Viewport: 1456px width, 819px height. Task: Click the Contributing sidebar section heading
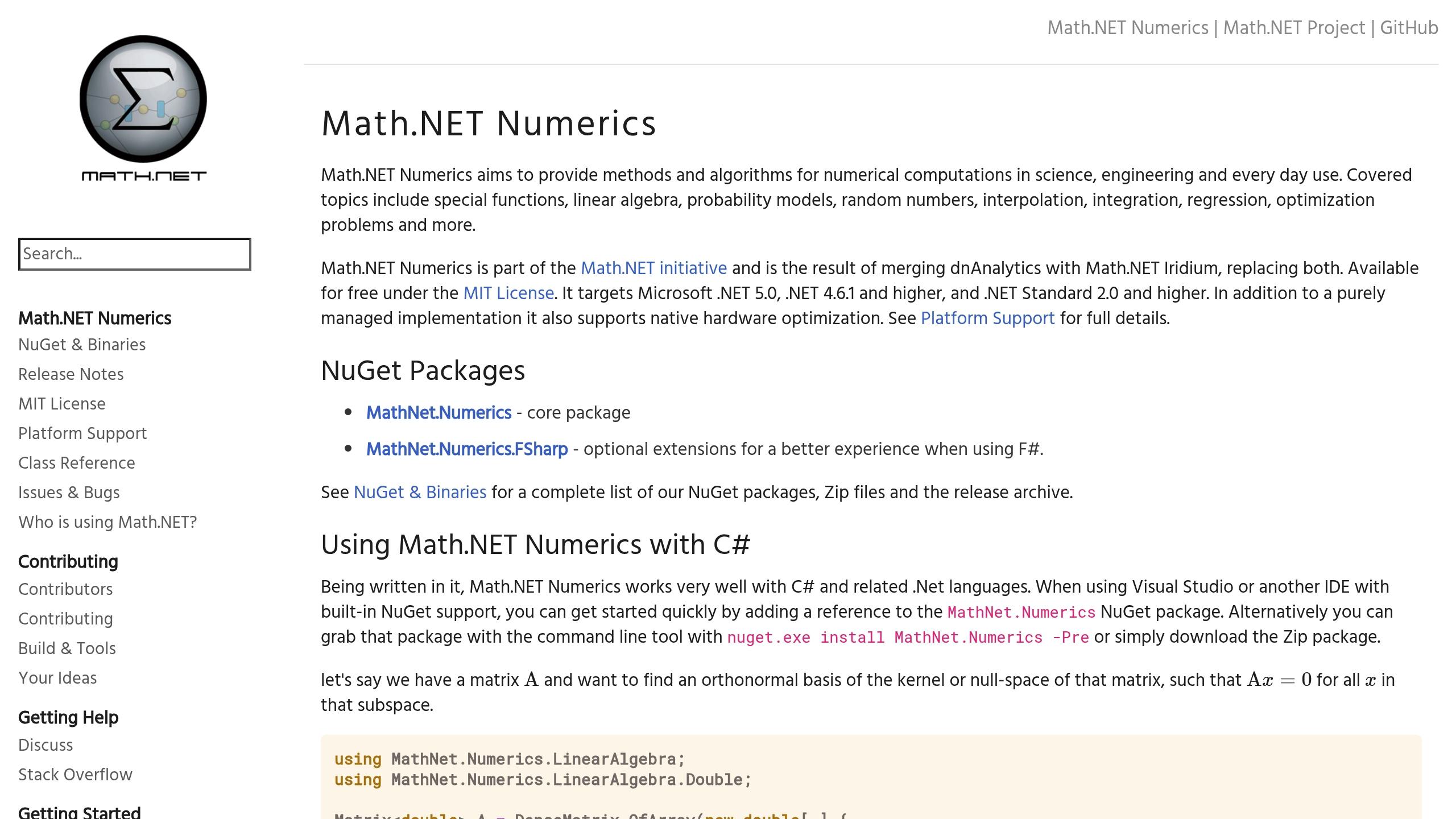pyautogui.click(x=68, y=562)
